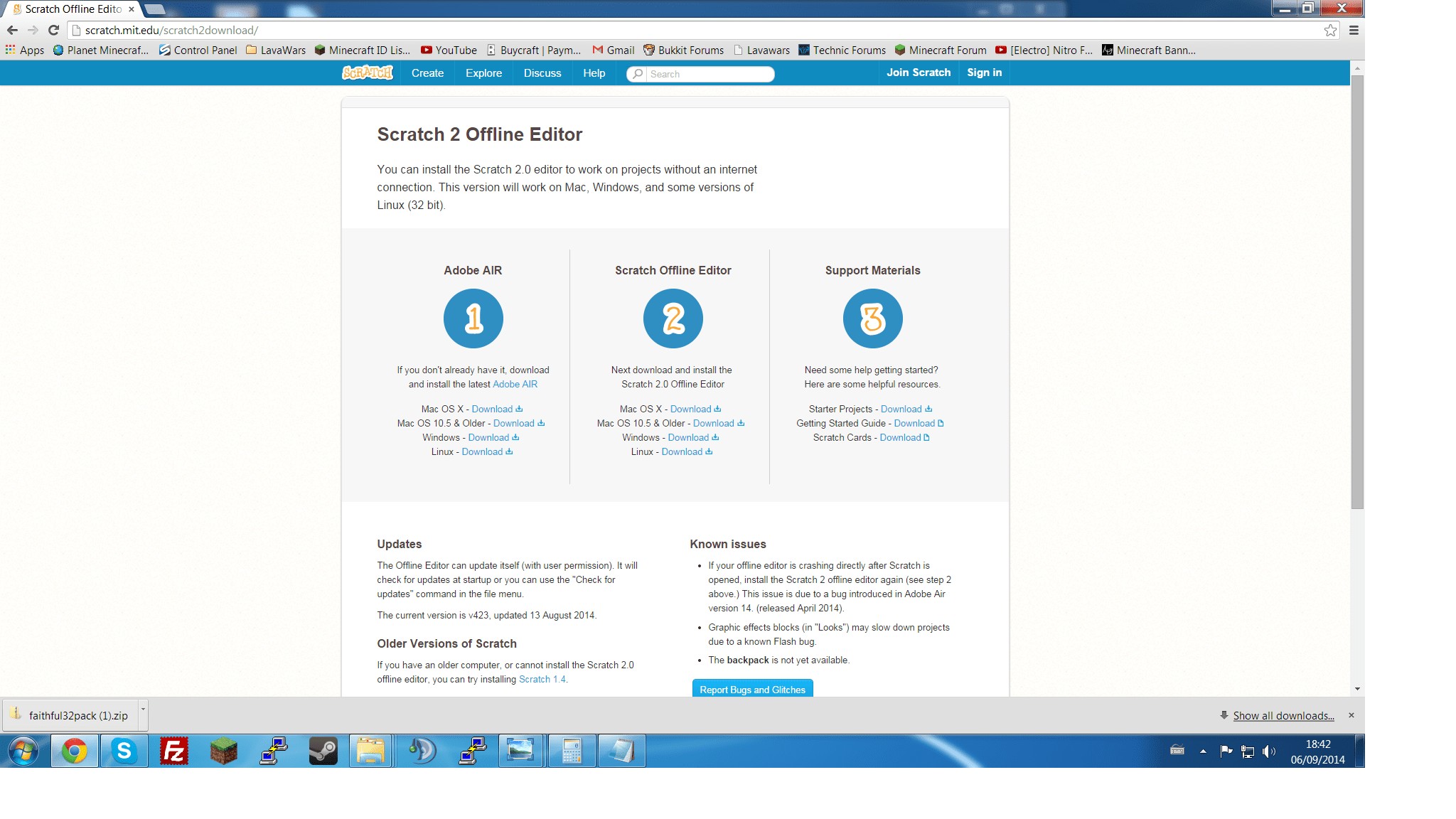The image size is (1456, 819).
Task: Open the Discuss menu item
Action: point(542,73)
